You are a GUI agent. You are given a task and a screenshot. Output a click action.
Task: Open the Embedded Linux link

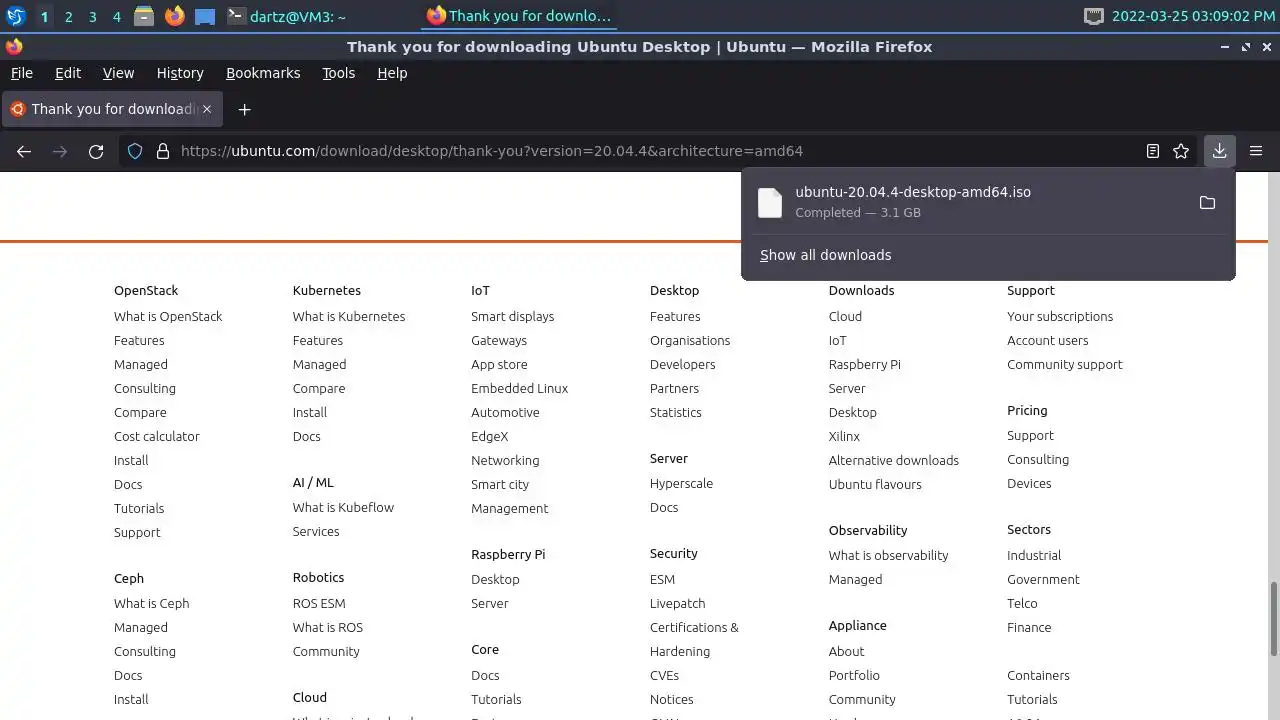pyautogui.click(x=520, y=388)
